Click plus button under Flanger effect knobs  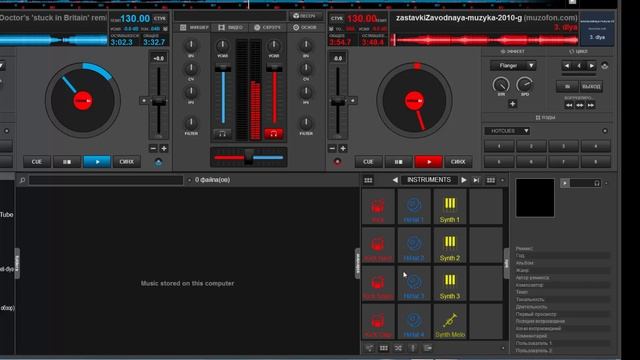pos(513,104)
